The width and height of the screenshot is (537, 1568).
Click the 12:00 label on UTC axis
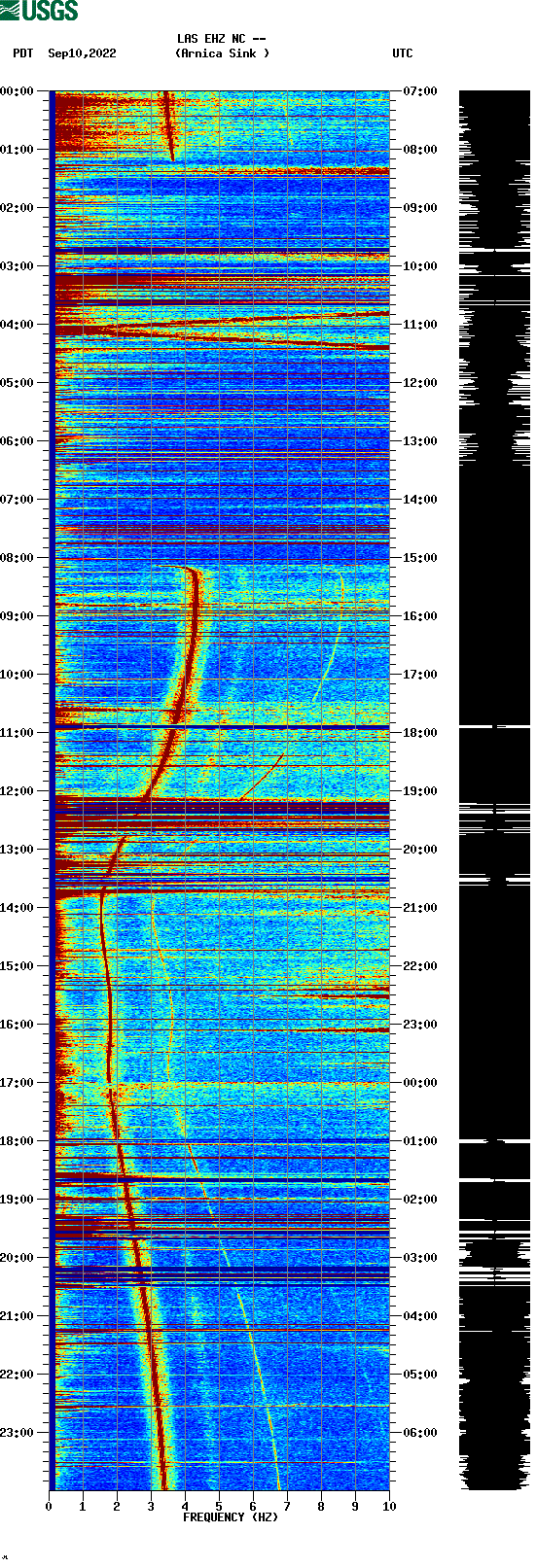[420, 383]
